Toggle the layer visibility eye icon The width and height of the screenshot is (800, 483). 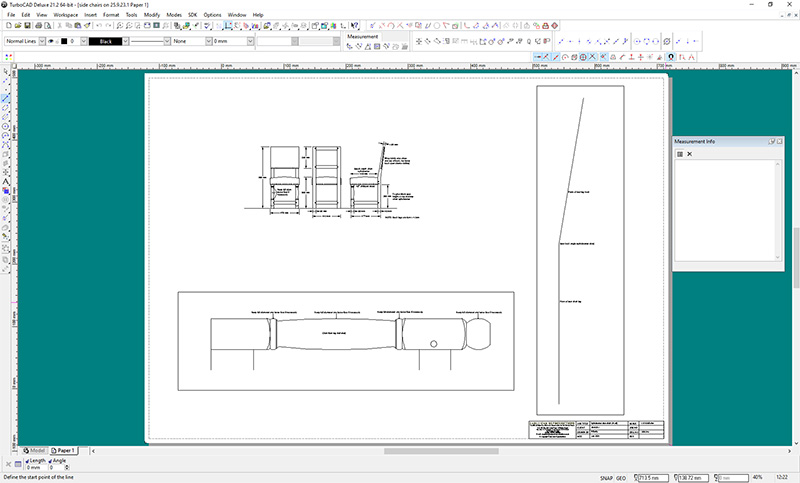point(50,42)
